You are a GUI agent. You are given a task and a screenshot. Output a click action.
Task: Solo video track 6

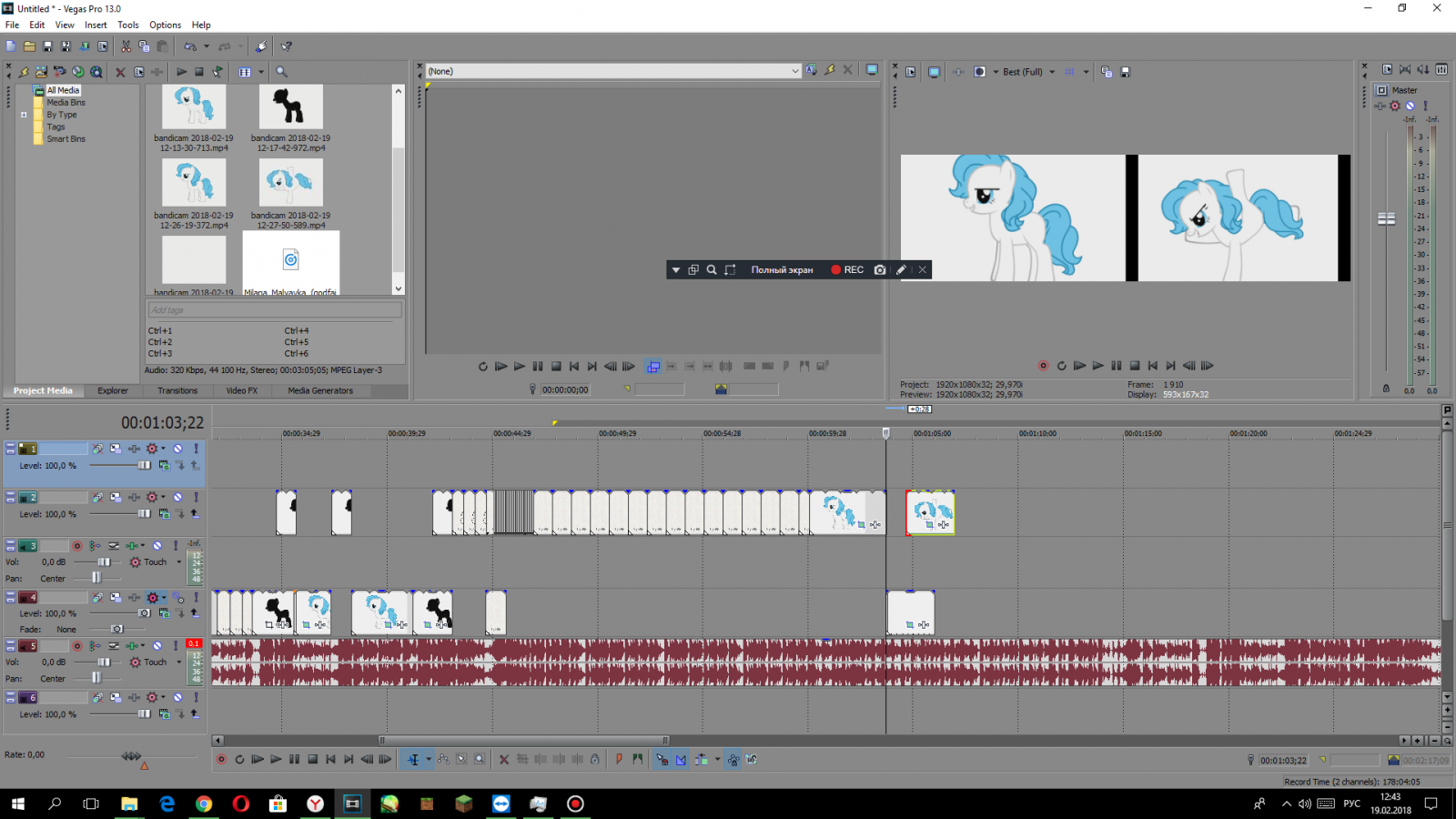[x=196, y=698]
